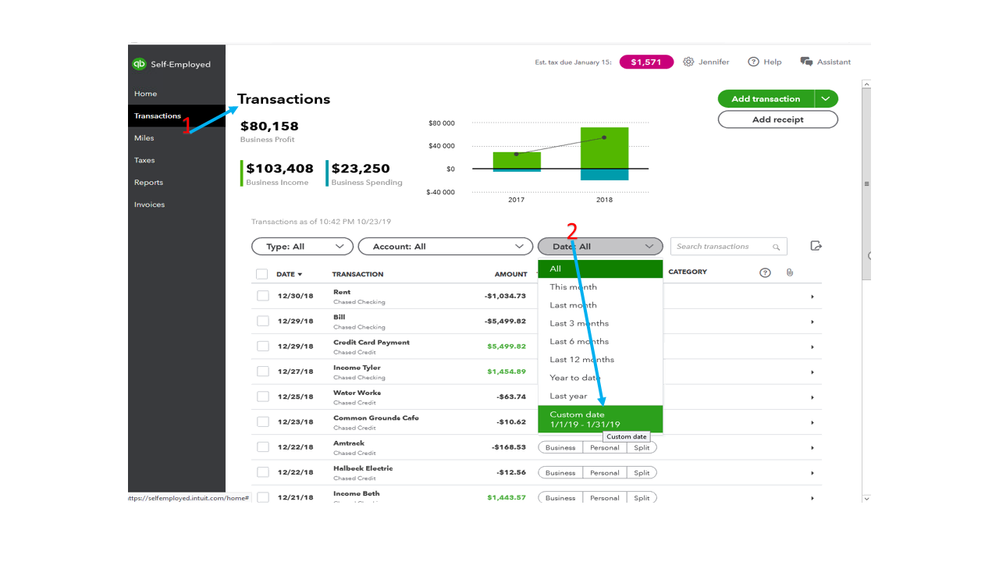Open Miles in the sidebar
The width and height of the screenshot is (999, 562).
click(144, 138)
